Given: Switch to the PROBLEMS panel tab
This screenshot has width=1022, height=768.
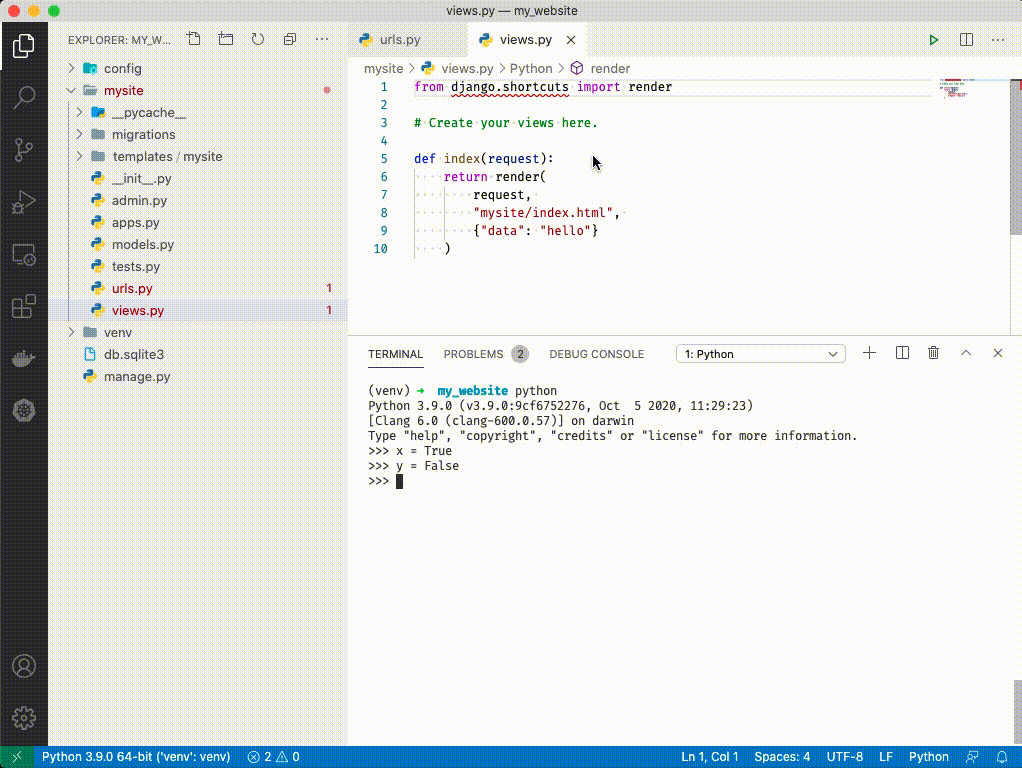Looking at the screenshot, I should [x=473, y=354].
